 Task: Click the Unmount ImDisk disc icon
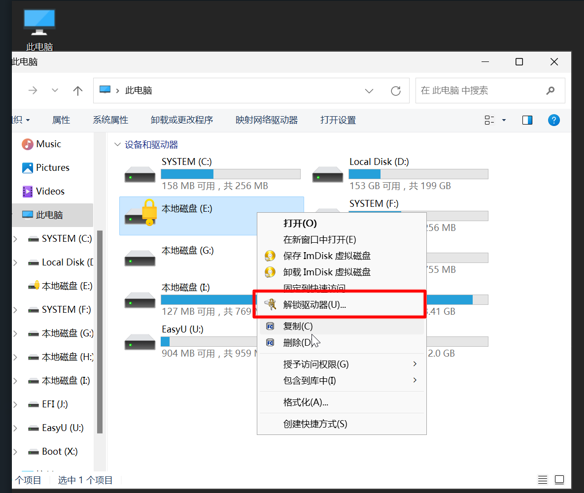270,272
